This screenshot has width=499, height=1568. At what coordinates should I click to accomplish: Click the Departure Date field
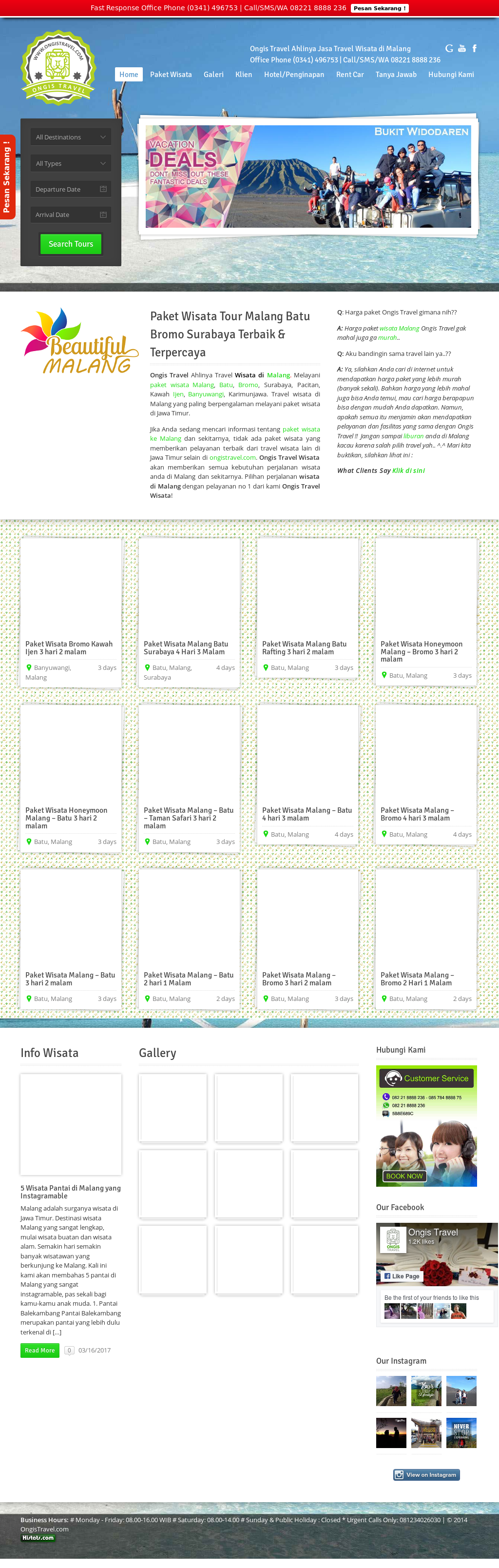click(x=71, y=189)
